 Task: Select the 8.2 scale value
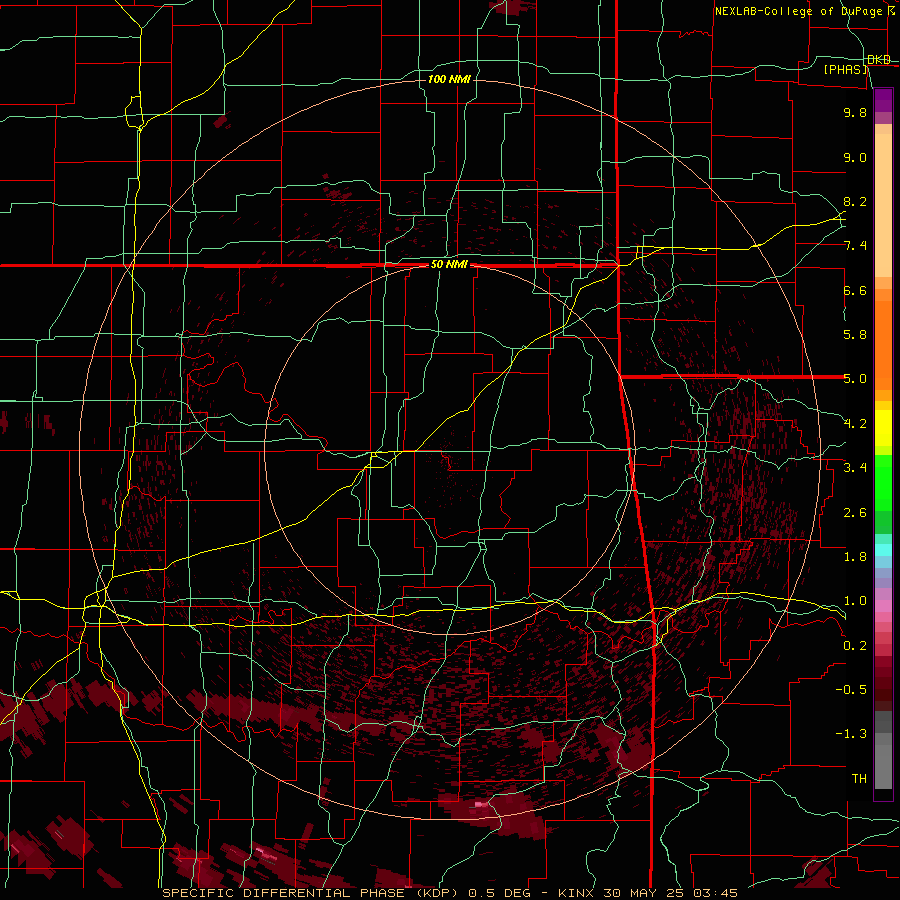point(855,201)
